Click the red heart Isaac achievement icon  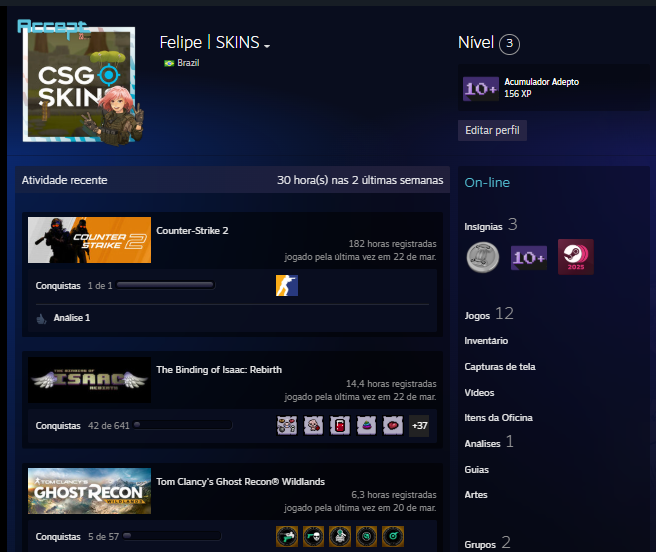[393, 426]
